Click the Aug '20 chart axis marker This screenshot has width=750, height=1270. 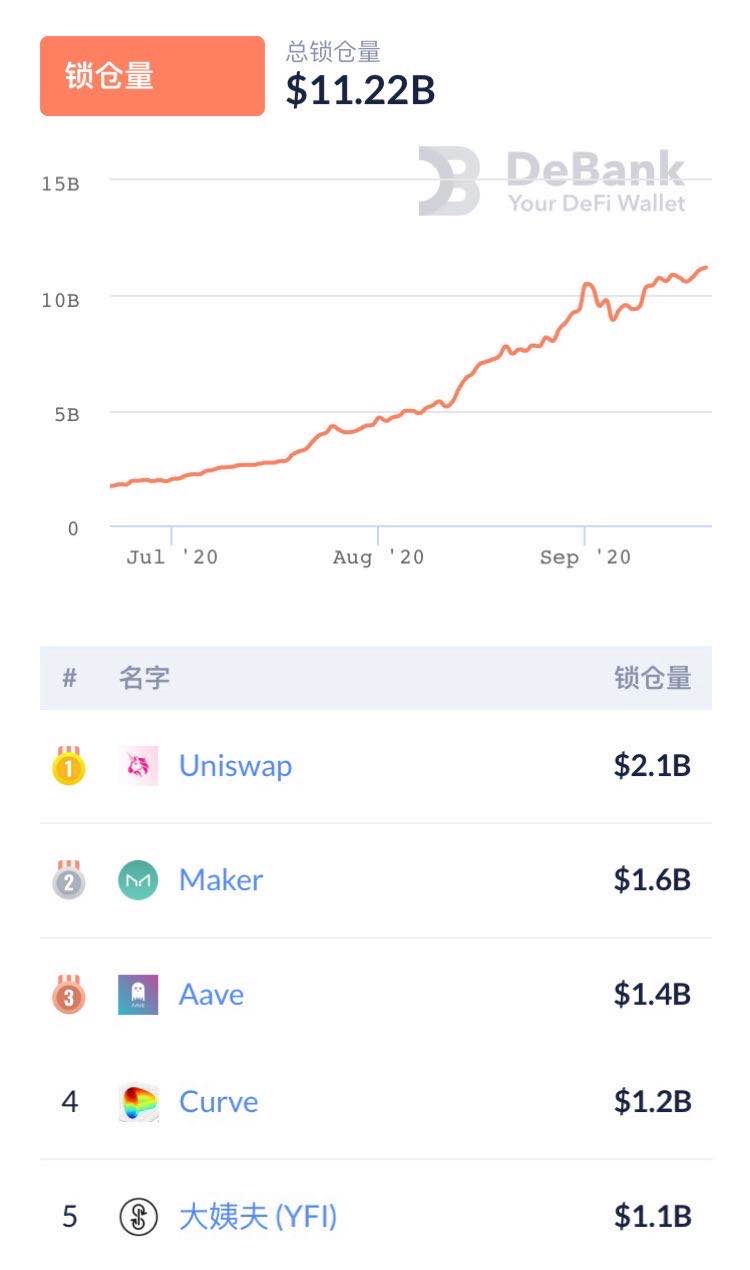point(378,557)
